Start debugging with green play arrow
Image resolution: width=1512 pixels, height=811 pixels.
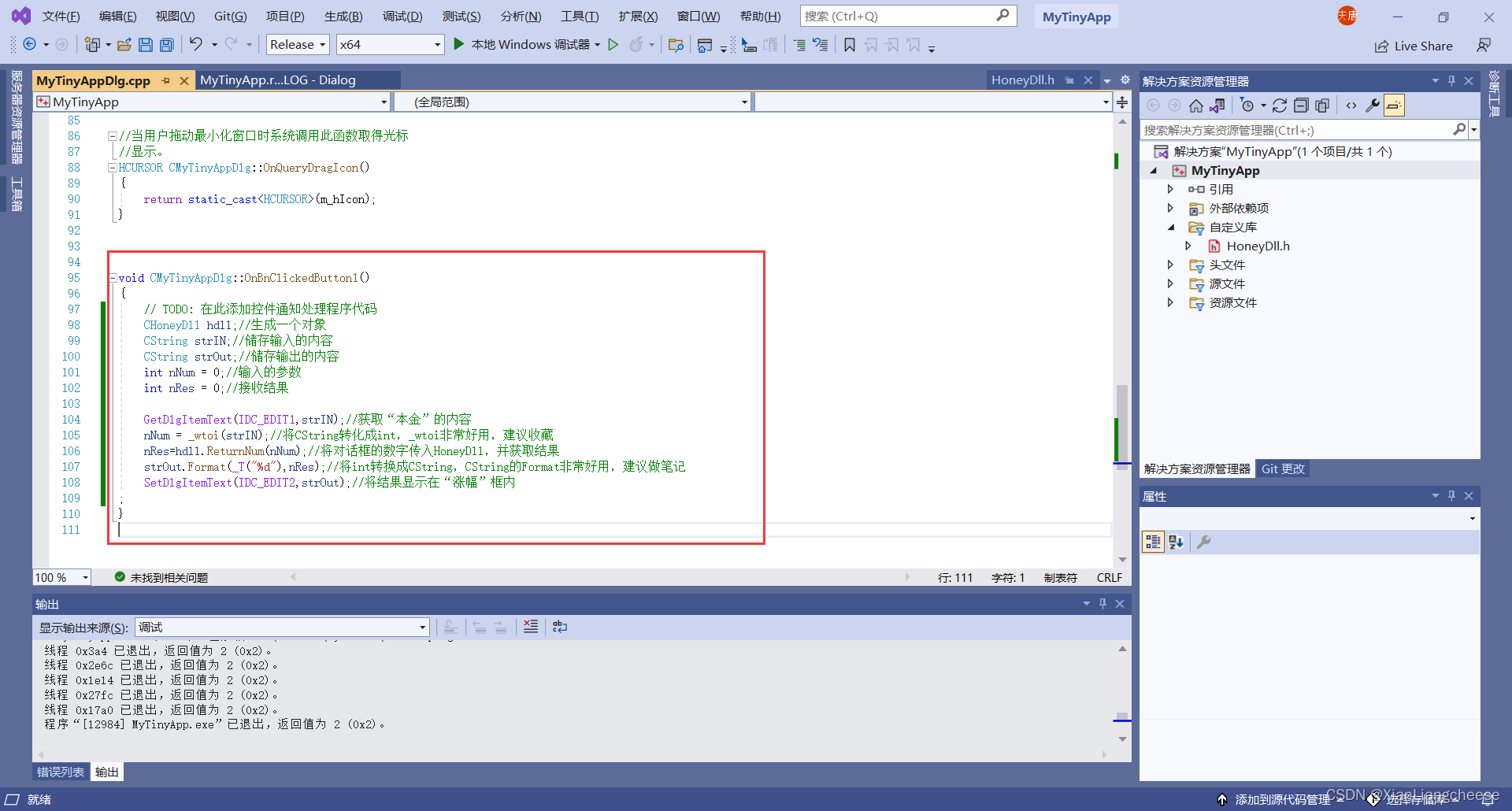click(459, 45)
